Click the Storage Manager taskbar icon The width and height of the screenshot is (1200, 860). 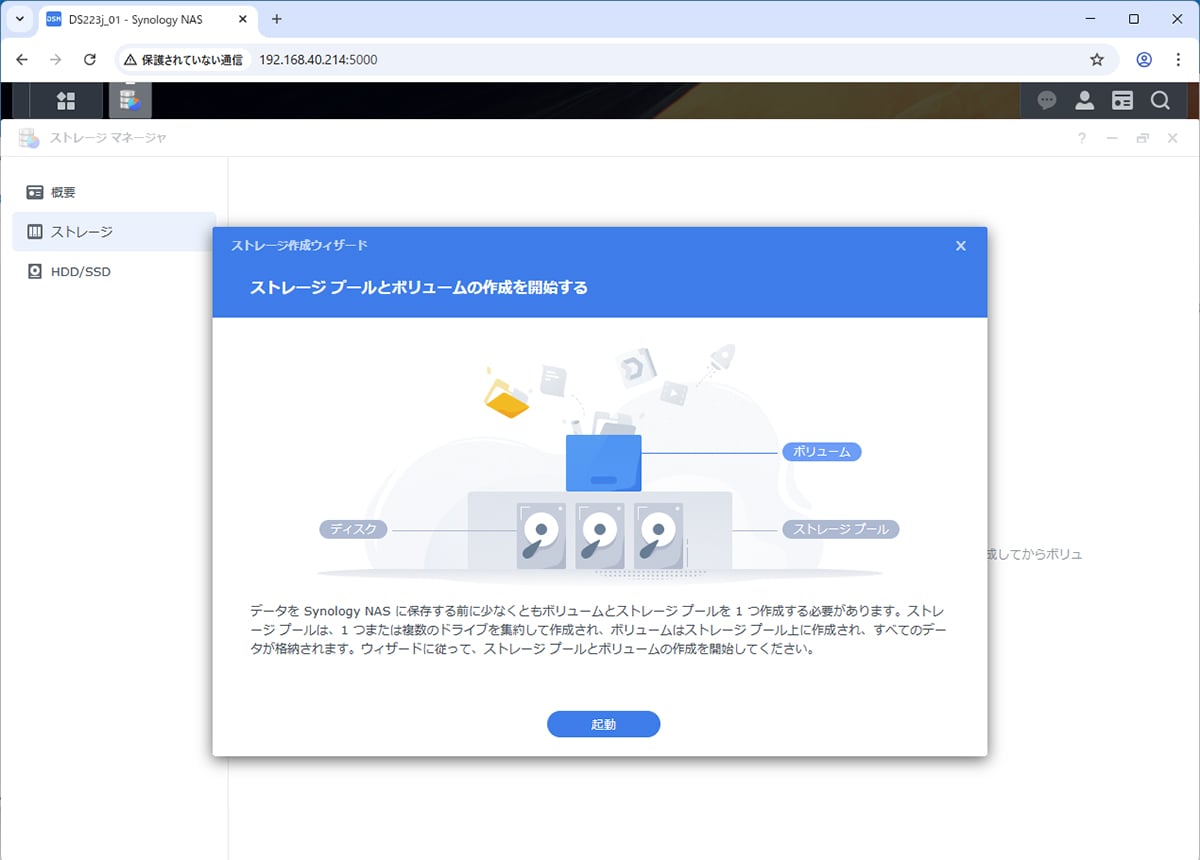pyautogui.click(x=129, y=100)
